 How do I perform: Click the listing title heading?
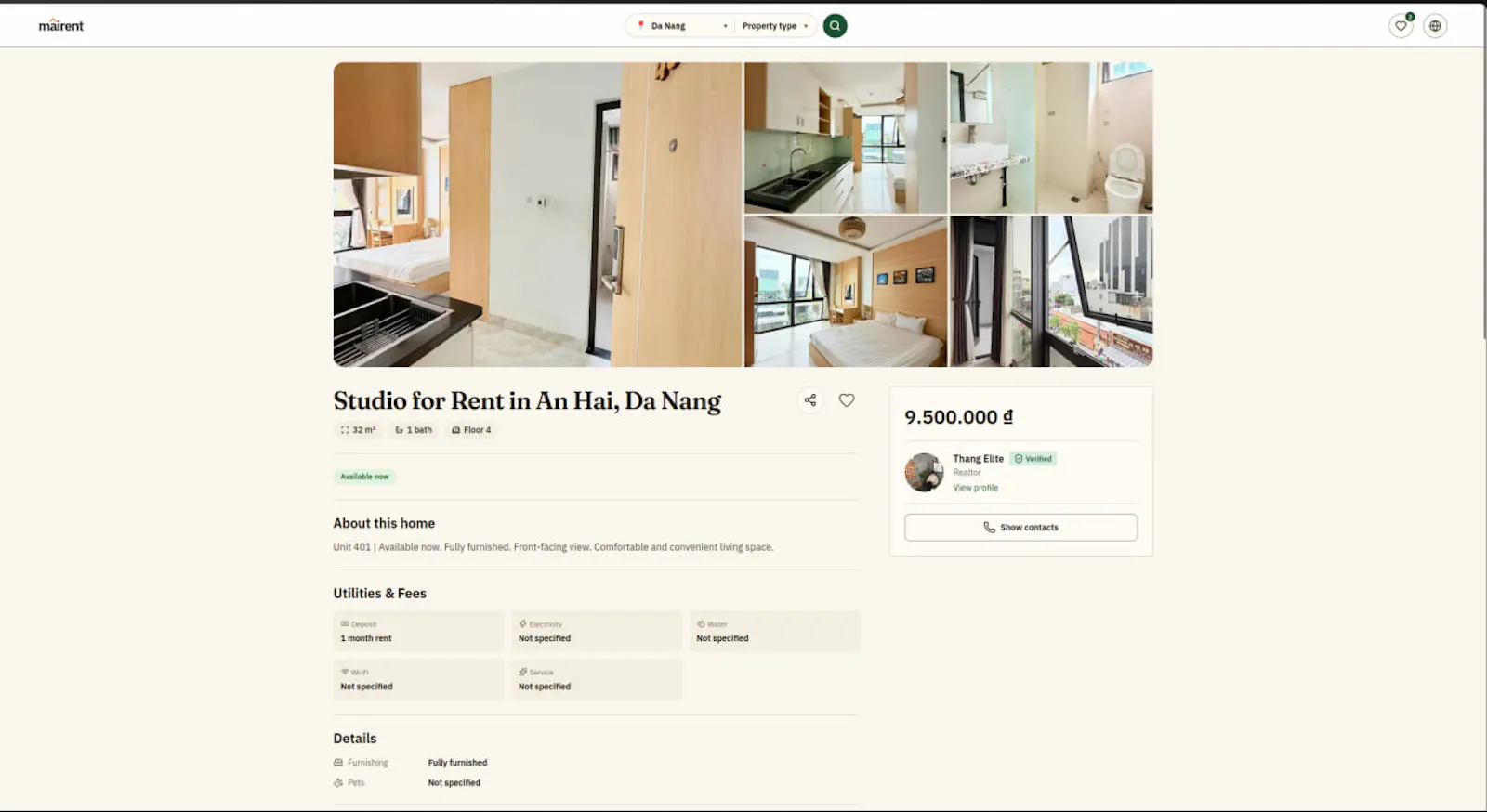coord(527,400)
